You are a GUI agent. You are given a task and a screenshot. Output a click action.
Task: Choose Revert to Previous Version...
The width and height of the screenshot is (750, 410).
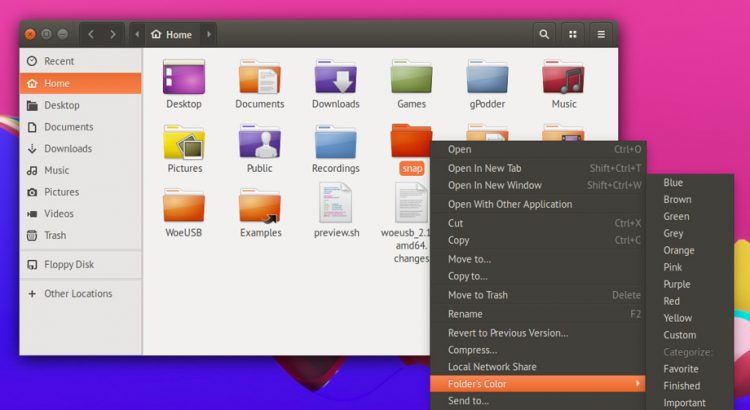click(x=538, y=333)
